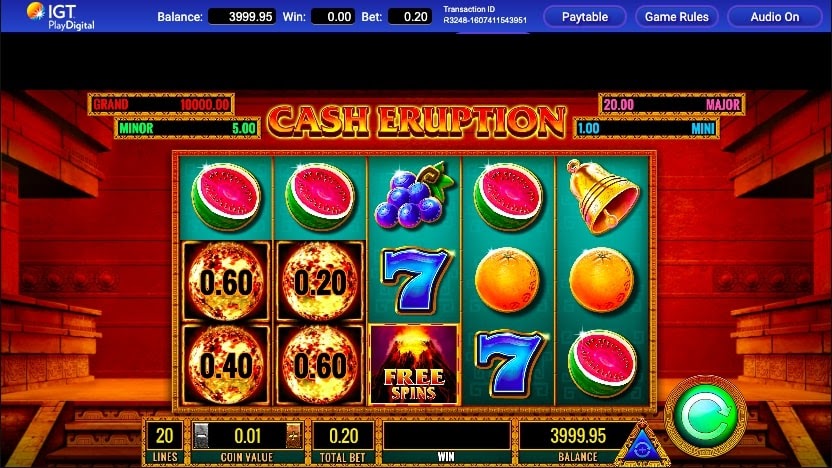The height and width of the screenshot is (468, 832).
Task: Click the Free Spins volcano symbol
Action: [x=414, y=365]
